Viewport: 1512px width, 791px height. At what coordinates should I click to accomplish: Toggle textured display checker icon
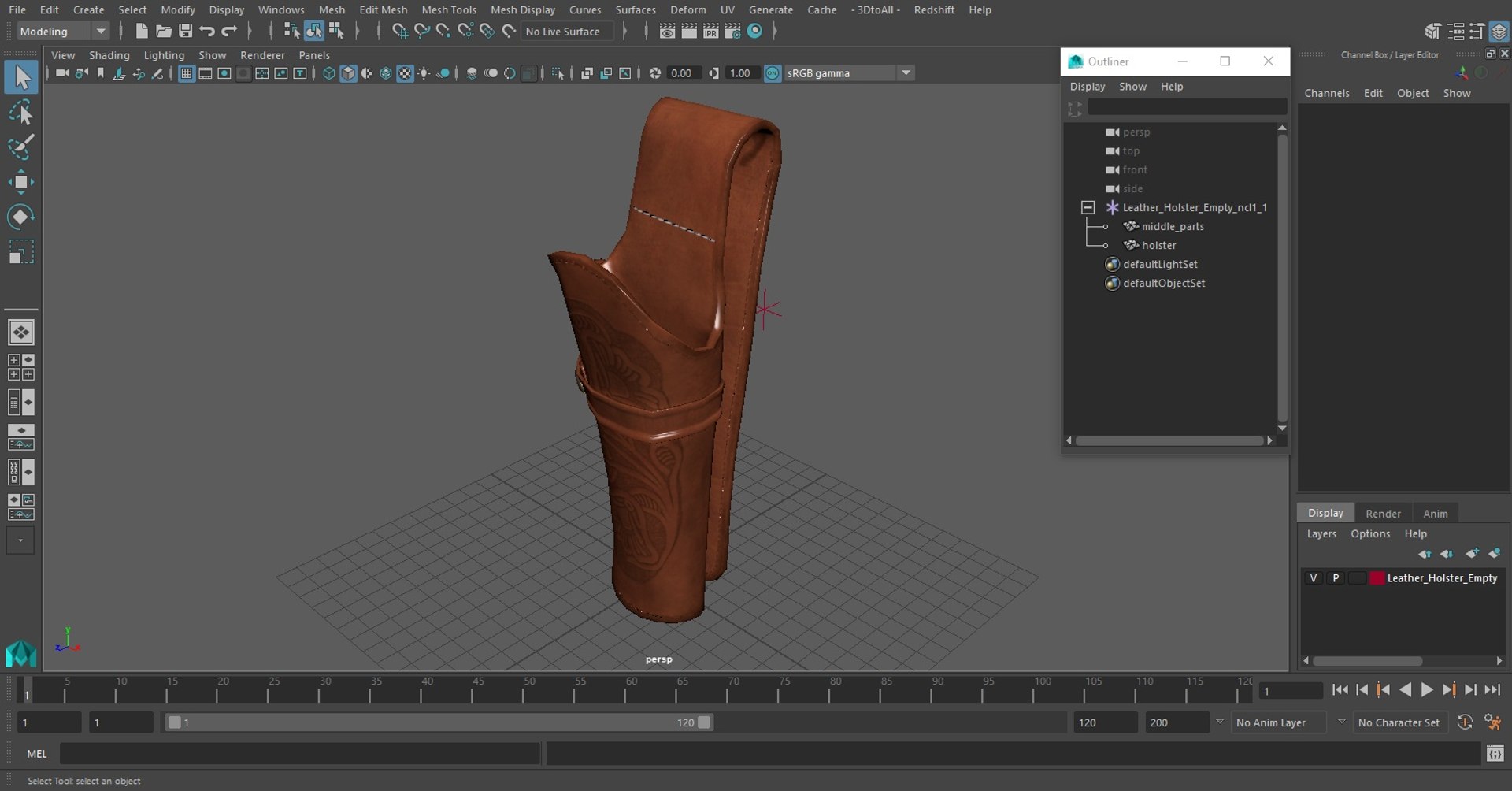[x=405, y=73]
